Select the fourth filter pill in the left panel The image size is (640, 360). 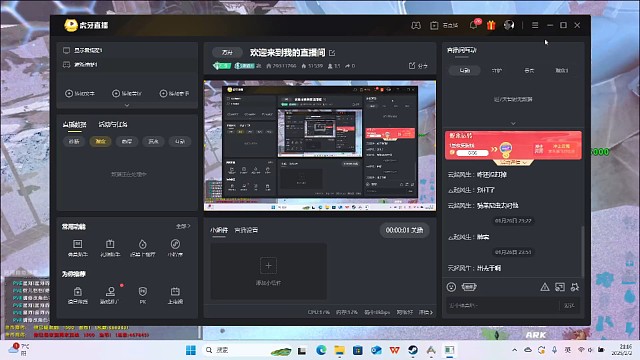pos(153,141)
